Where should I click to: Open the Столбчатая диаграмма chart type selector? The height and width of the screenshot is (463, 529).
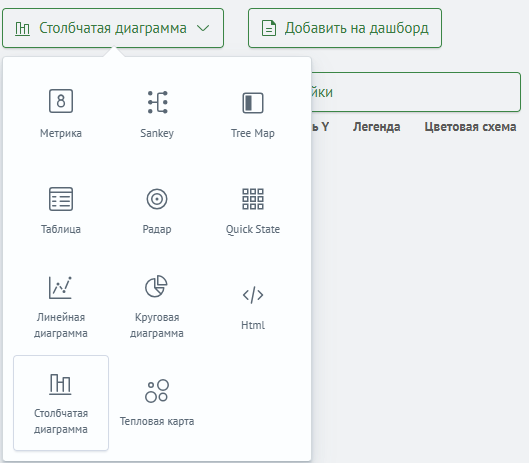(113, 28)
